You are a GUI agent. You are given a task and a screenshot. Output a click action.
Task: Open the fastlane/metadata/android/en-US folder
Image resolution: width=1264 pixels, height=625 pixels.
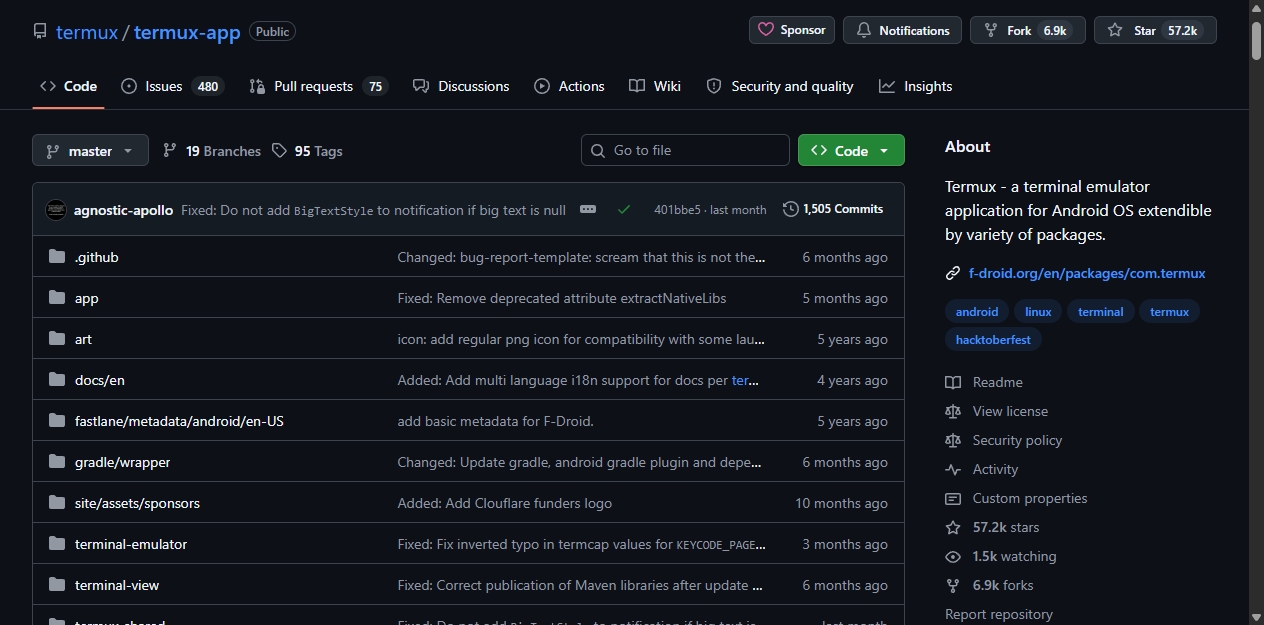[179, 421]
